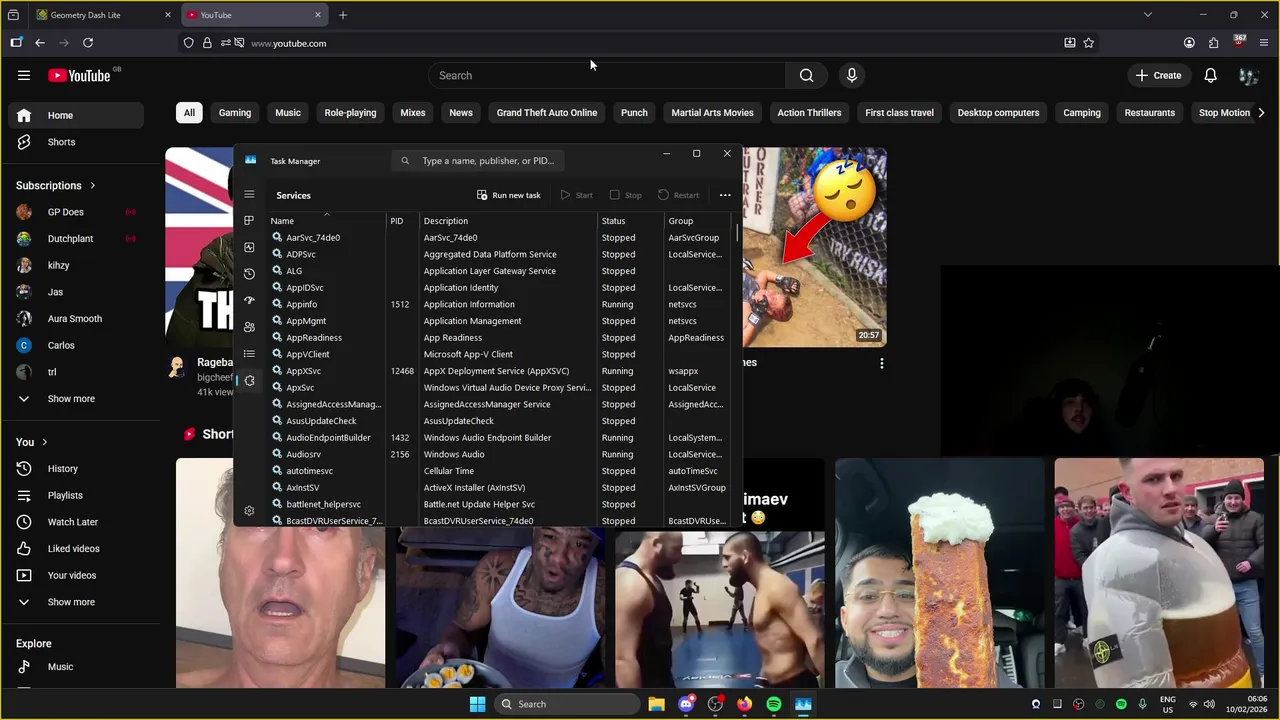Image resolution: width=1280 pixels, height=720 pixels.
Task: Select the Martial Arts Movies chip
Action: pyautogui.click(x=712, y=113)
